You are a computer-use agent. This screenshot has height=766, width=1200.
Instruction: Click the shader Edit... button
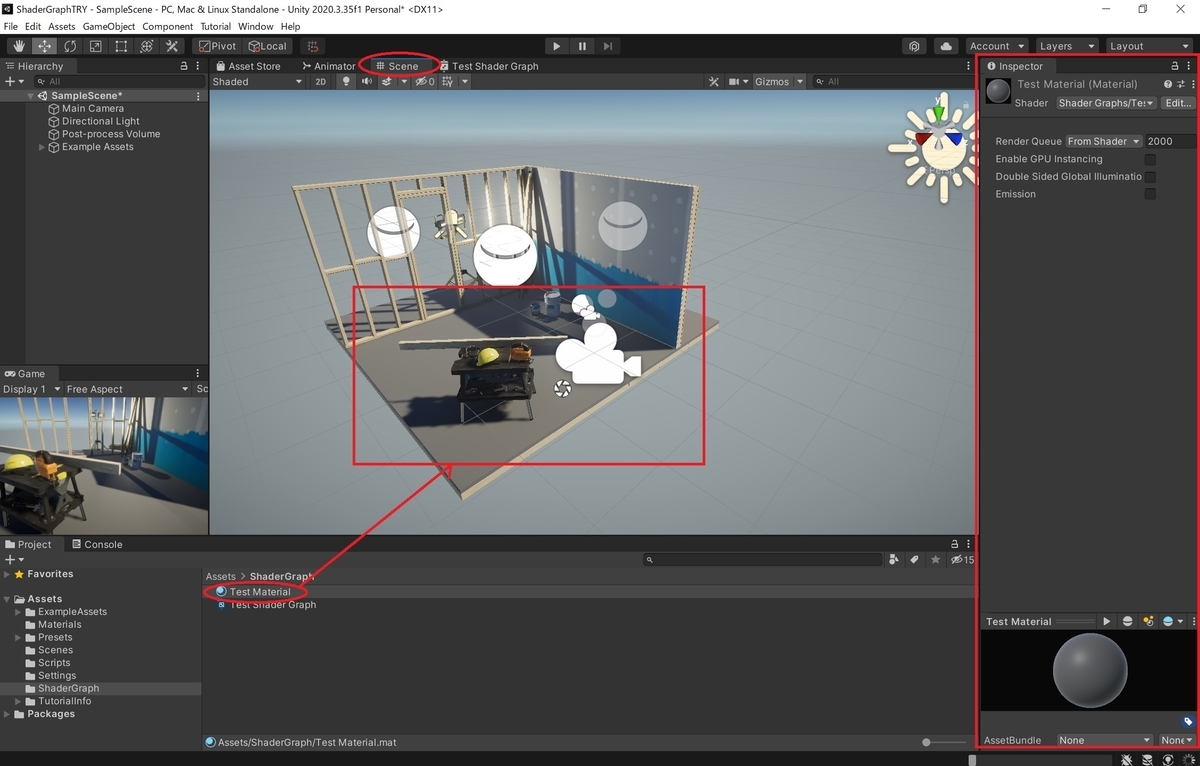(x=1178, y=103)
